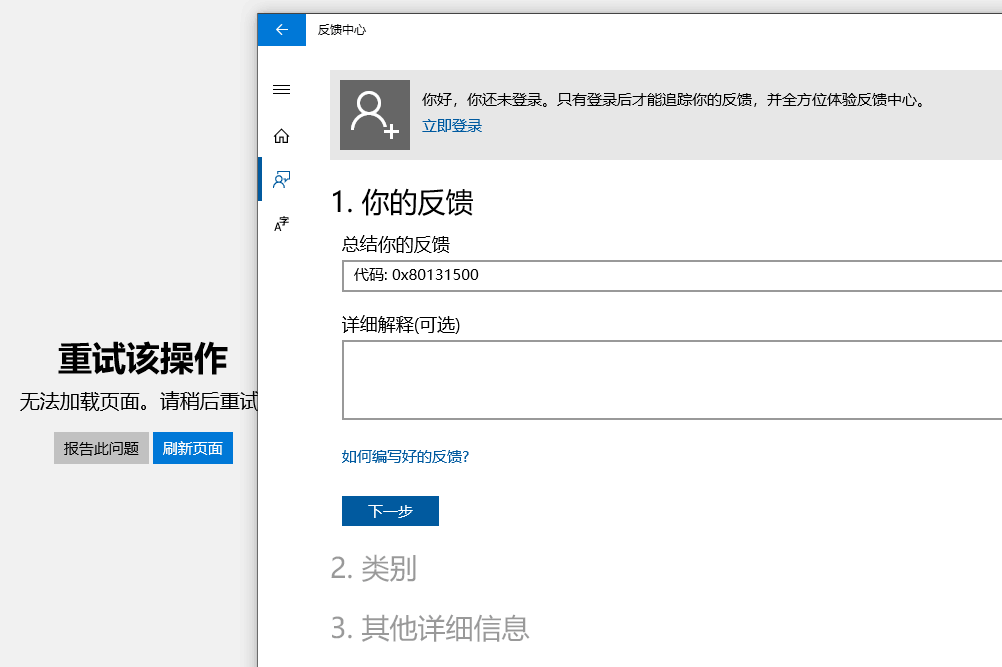
Task: Click the language translation sidebar icon
Action: click(281, 224)
